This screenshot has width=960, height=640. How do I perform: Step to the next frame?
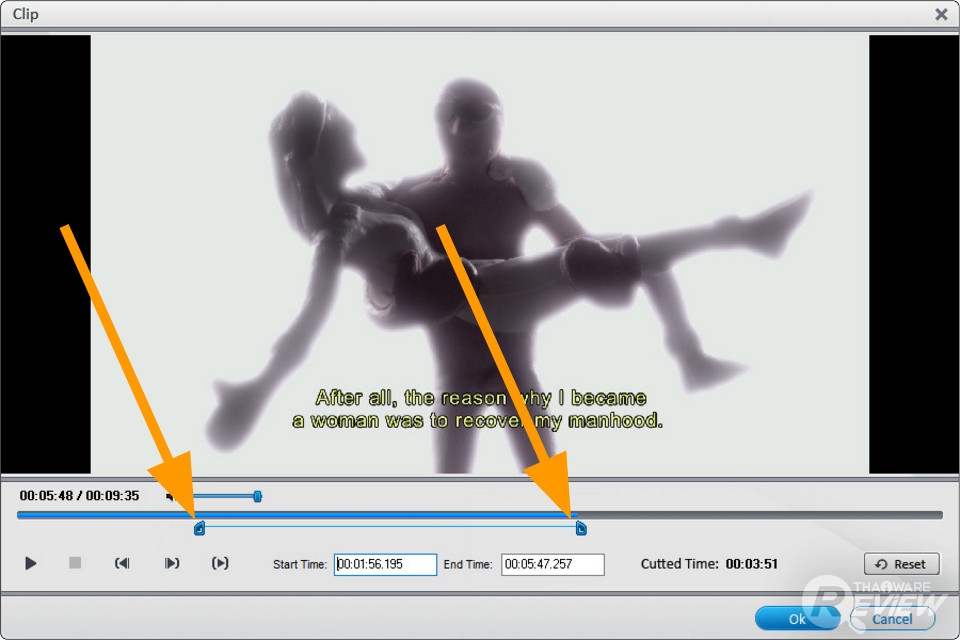coord(171,563)
